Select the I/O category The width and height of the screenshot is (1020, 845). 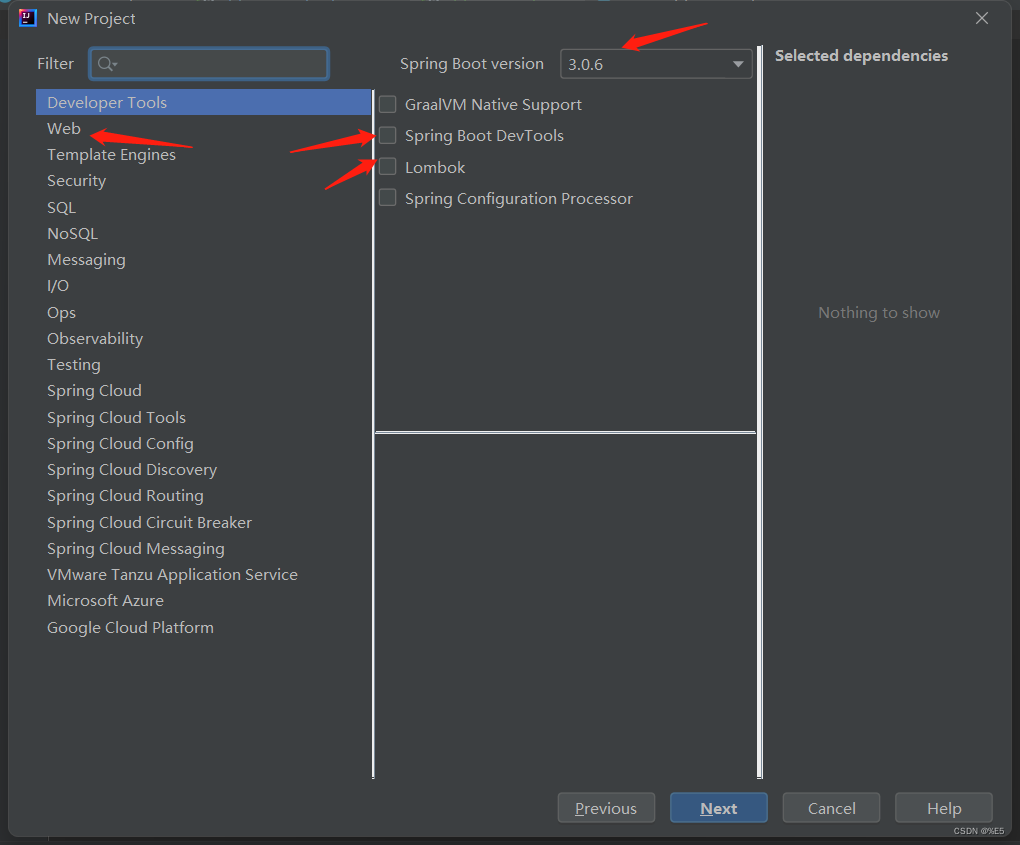(204, 286)
